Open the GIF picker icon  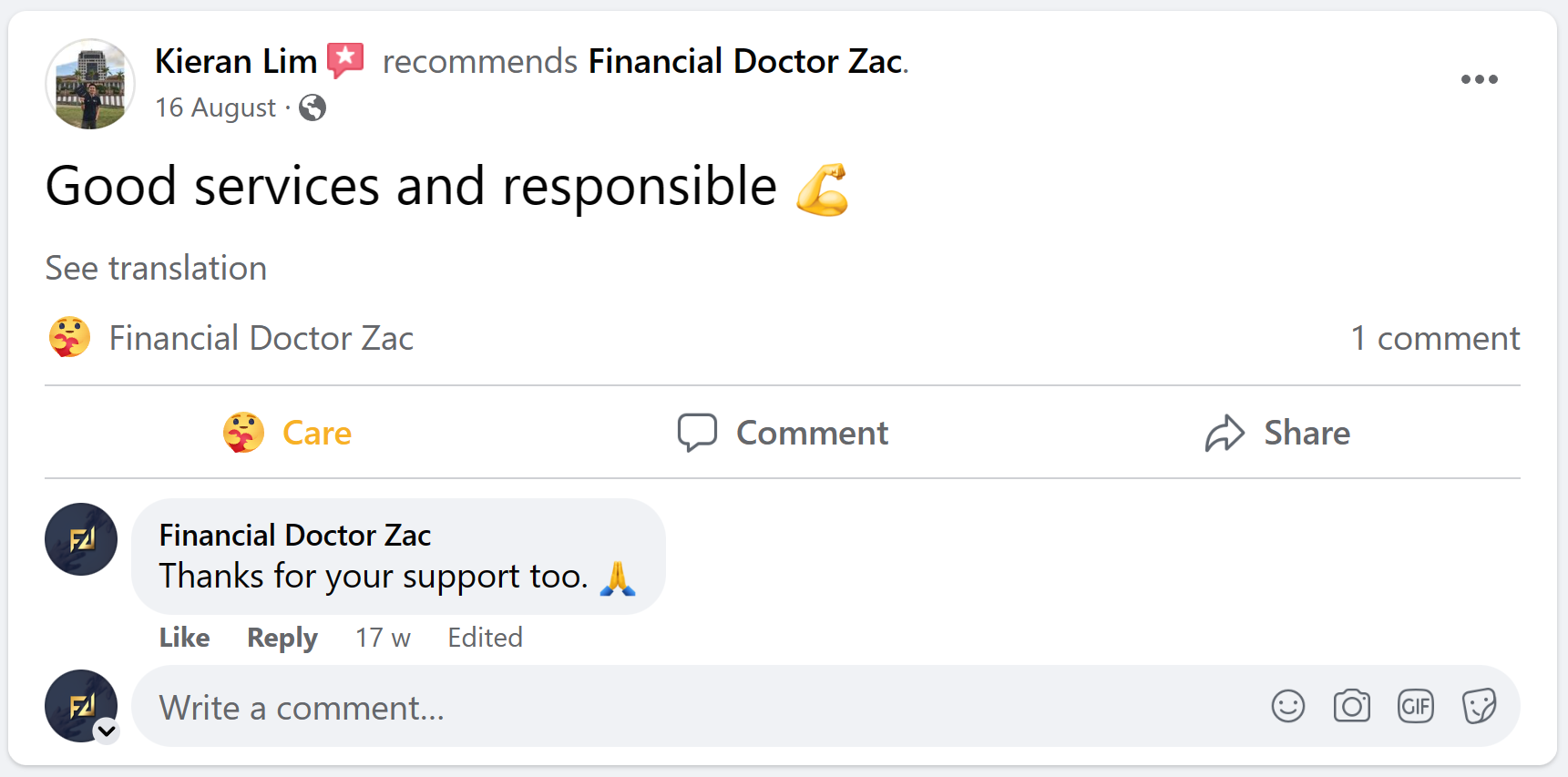pyautogui.click(x=1415, y=706)
